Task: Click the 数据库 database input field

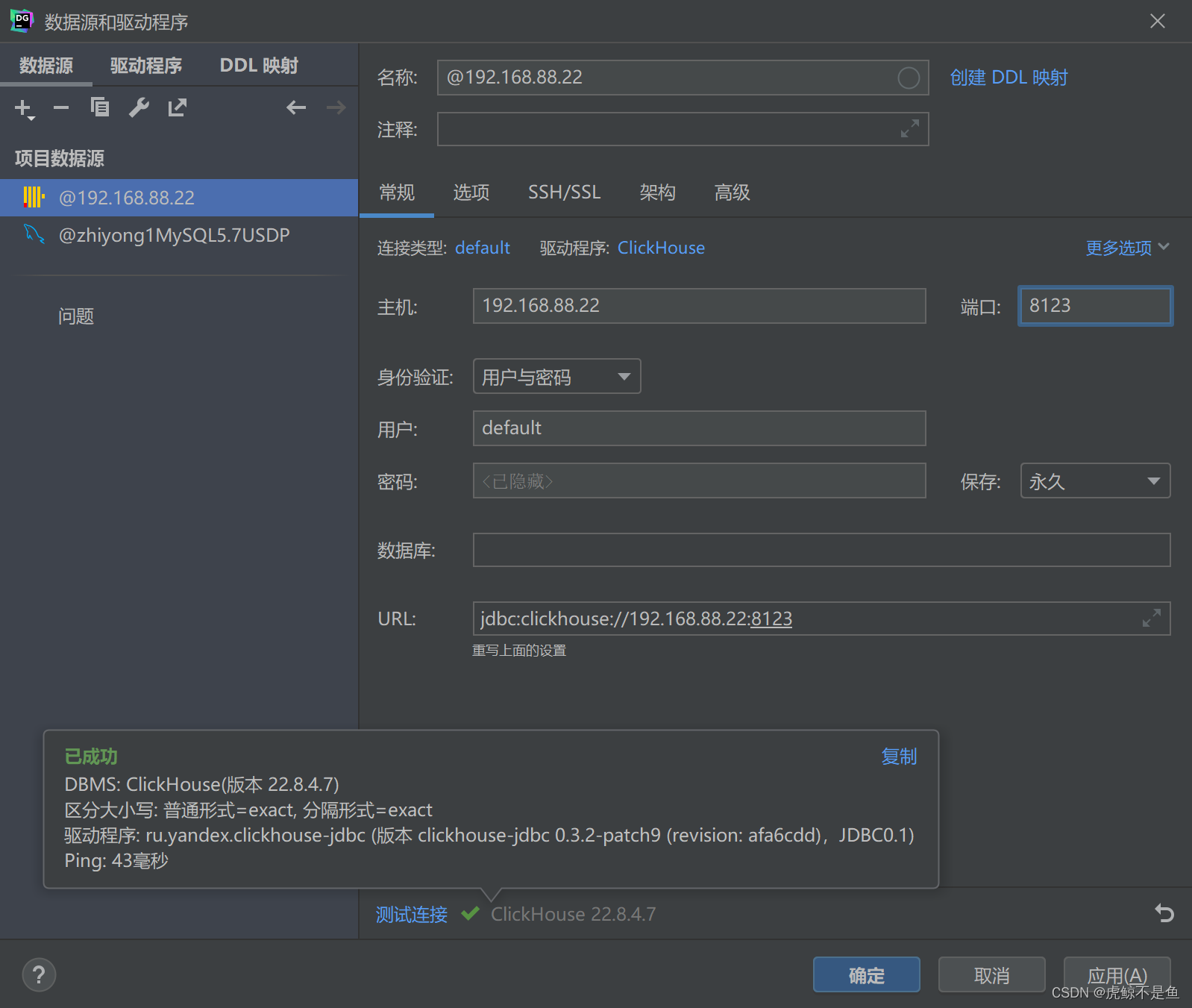Action: (821, 550)
